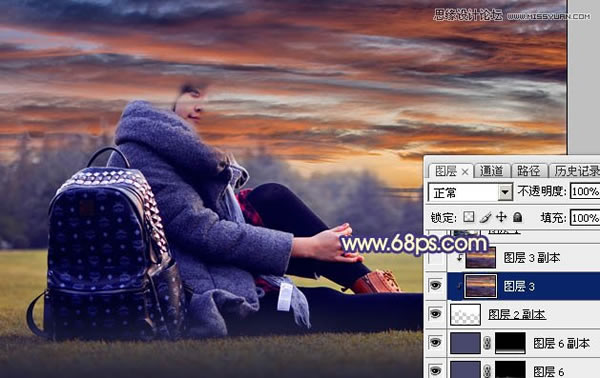The image size is (600, 378).
Task: Open the 历史记录 tab
Action: (576, 171)
